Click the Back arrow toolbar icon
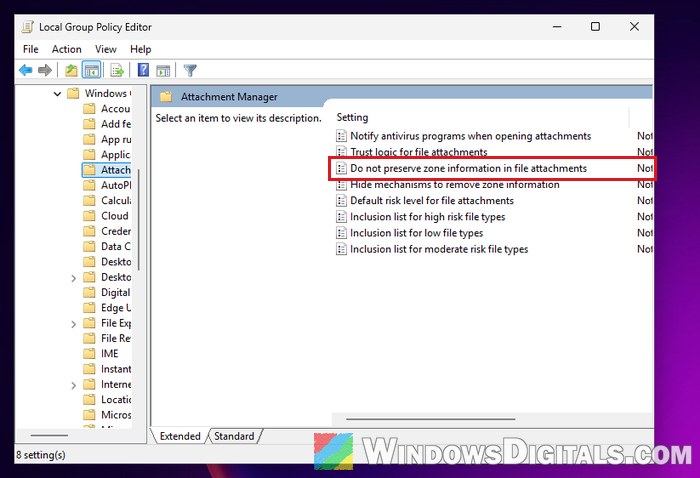Viewport: 700px width, 478px height. (26, 70)
